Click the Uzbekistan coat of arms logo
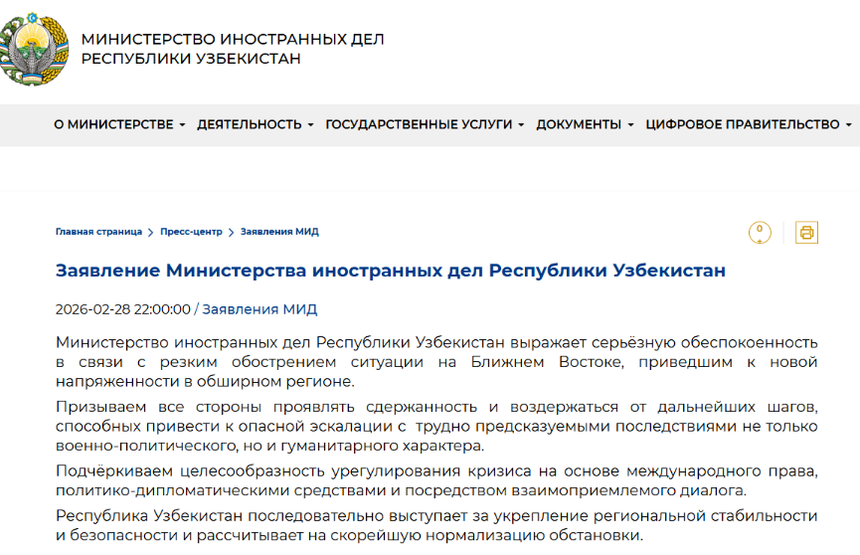860x555 pixels. tap(34, 49)
